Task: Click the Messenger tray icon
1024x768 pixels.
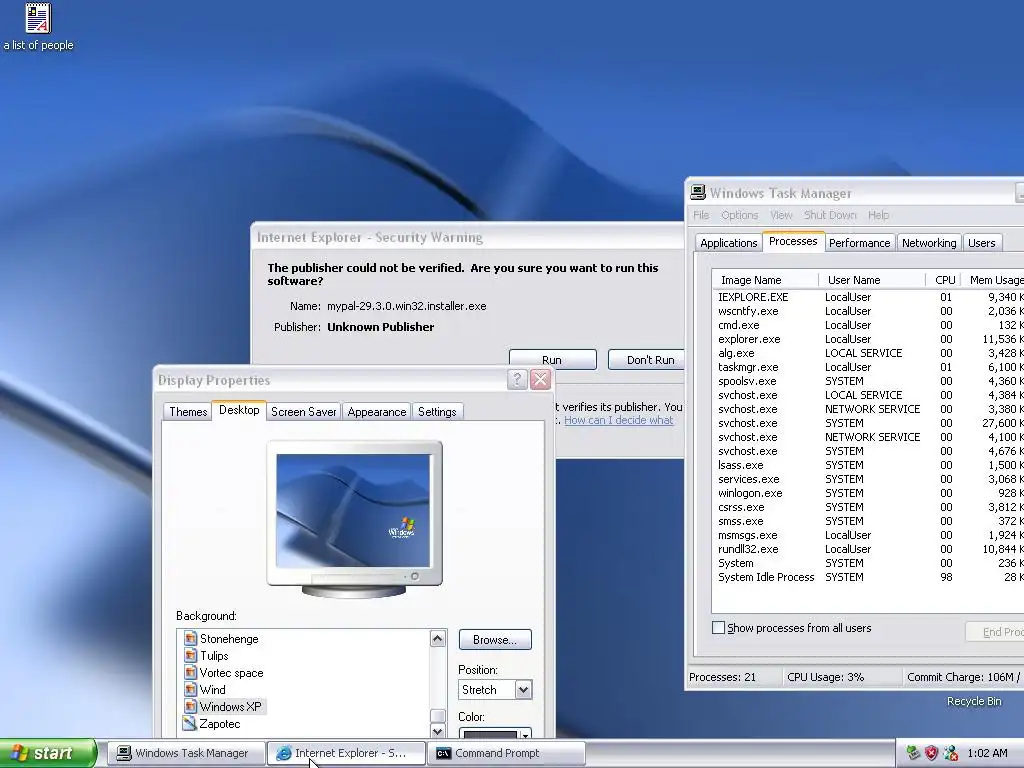Action: [951, 753]
